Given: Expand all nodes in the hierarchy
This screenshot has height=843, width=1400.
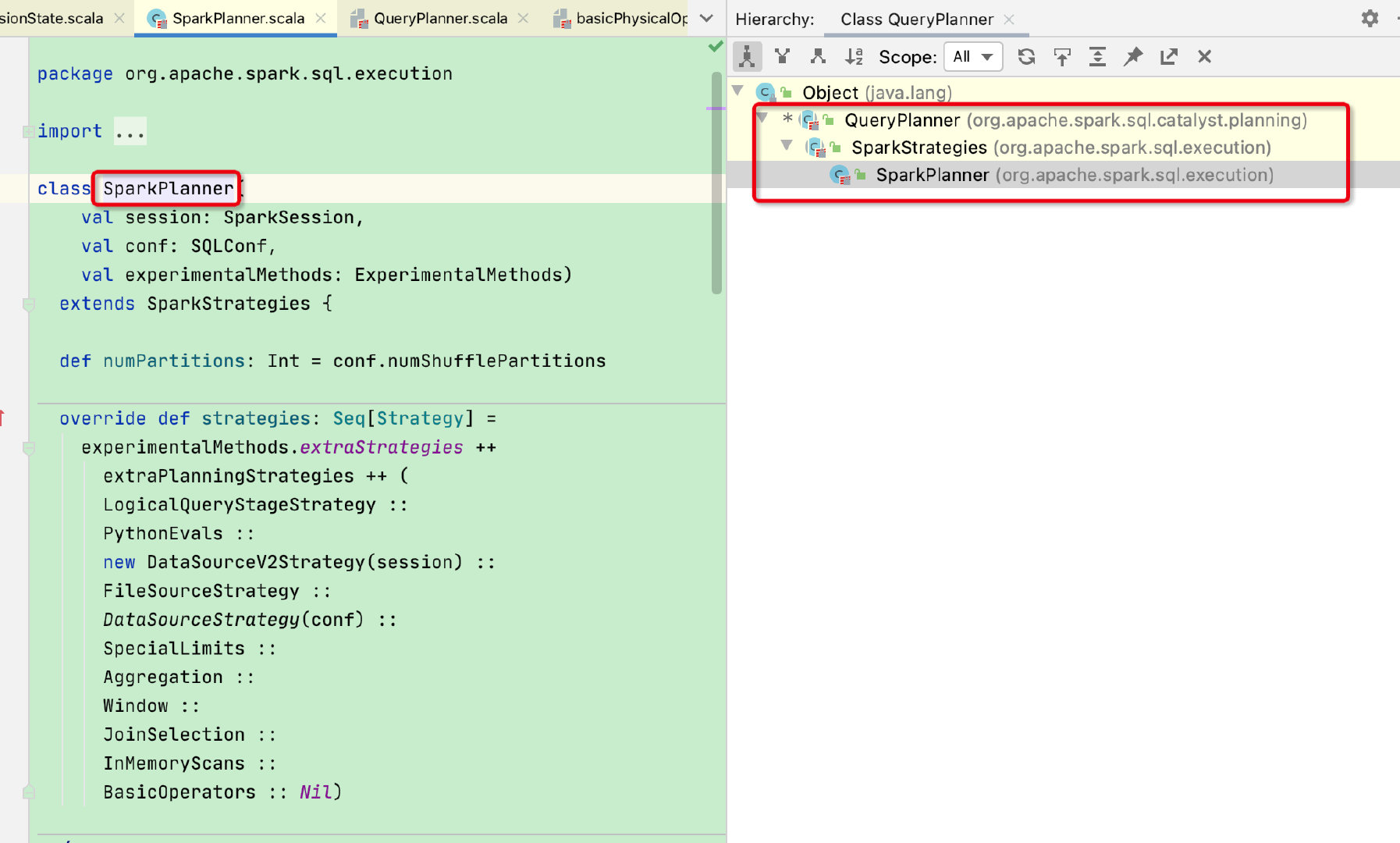Looking at the screenshot, I should 1097,56.
